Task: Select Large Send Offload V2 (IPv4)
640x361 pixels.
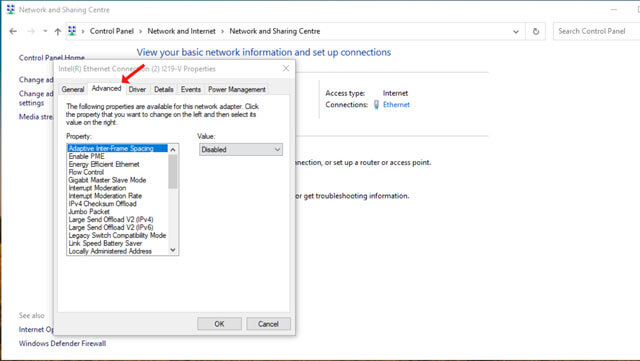Action: pyautogui.click(x=118, y=220)
